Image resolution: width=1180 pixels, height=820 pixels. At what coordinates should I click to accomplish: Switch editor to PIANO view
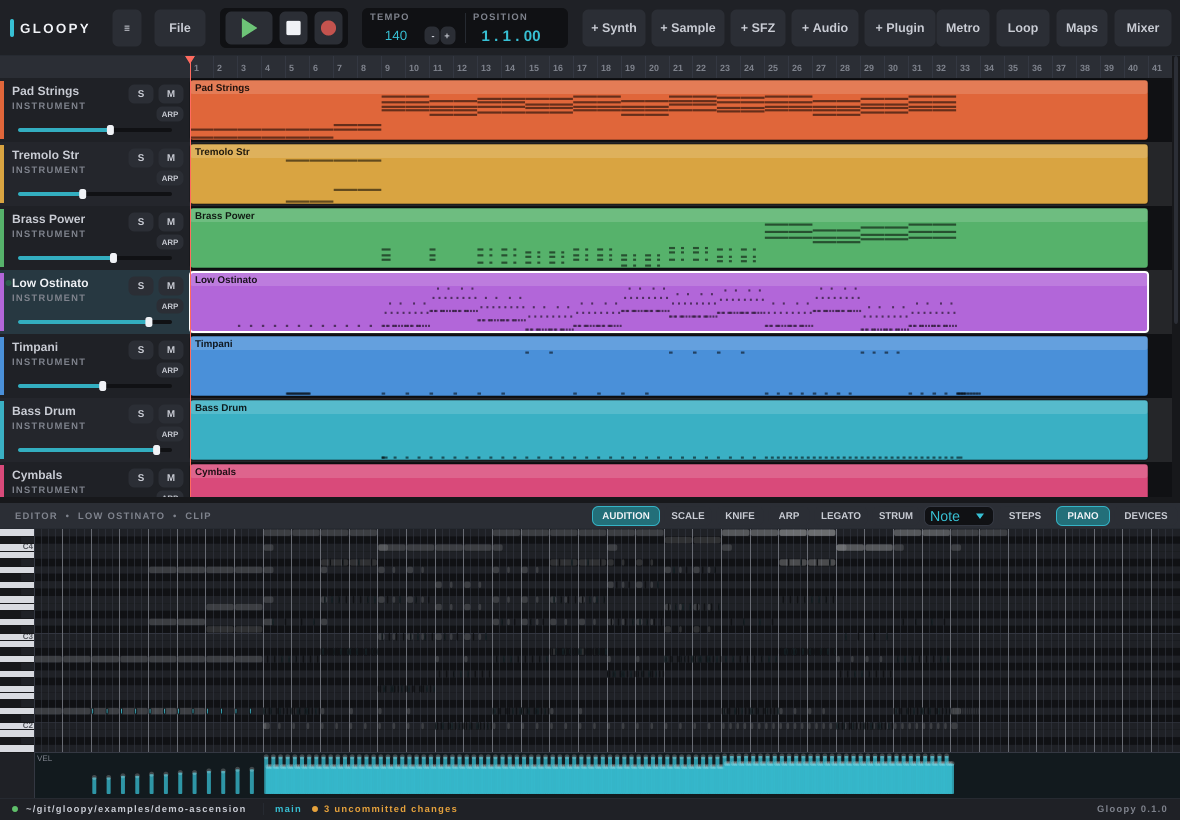[1082, 515]
